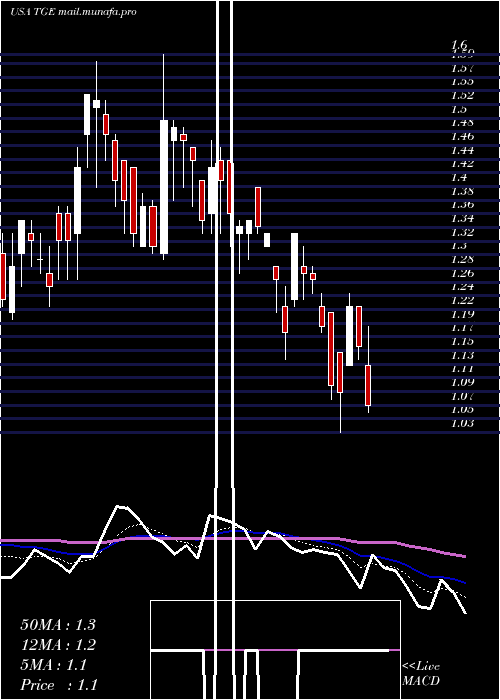Click the 1.28 price axis label
500x700 pixels.
462,260
